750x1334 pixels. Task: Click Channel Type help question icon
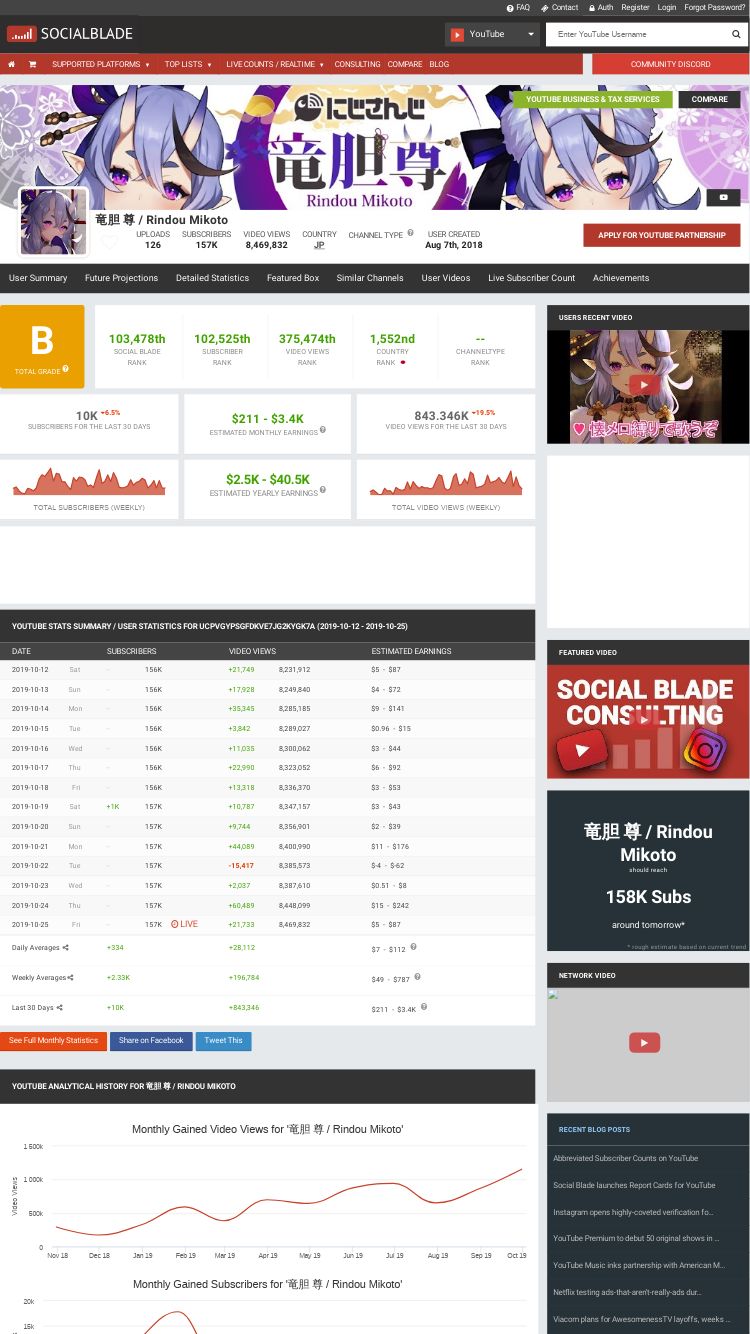pyautogui.click(x=410, y=233)
